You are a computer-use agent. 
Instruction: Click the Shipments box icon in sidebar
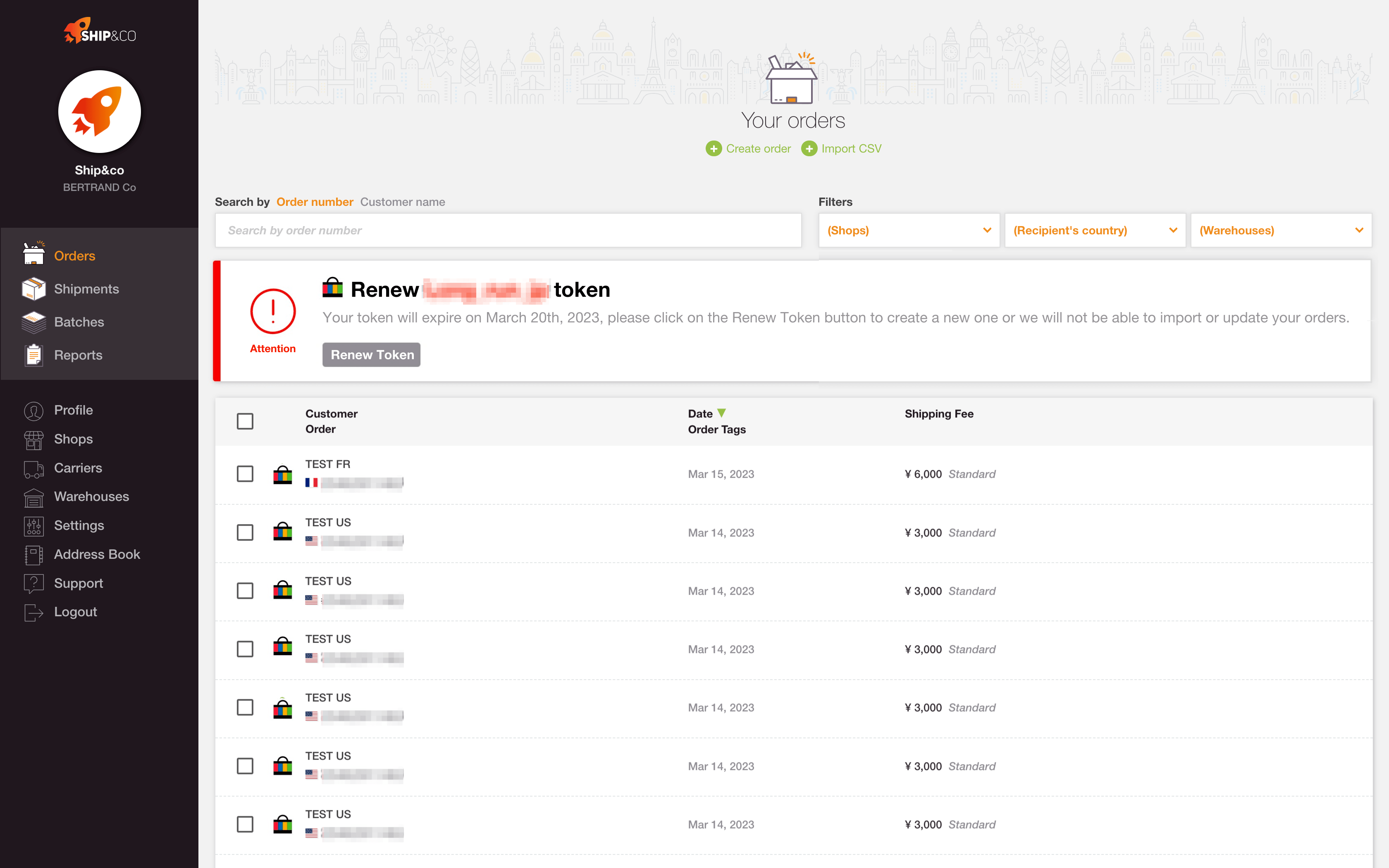tap(33, 289)
